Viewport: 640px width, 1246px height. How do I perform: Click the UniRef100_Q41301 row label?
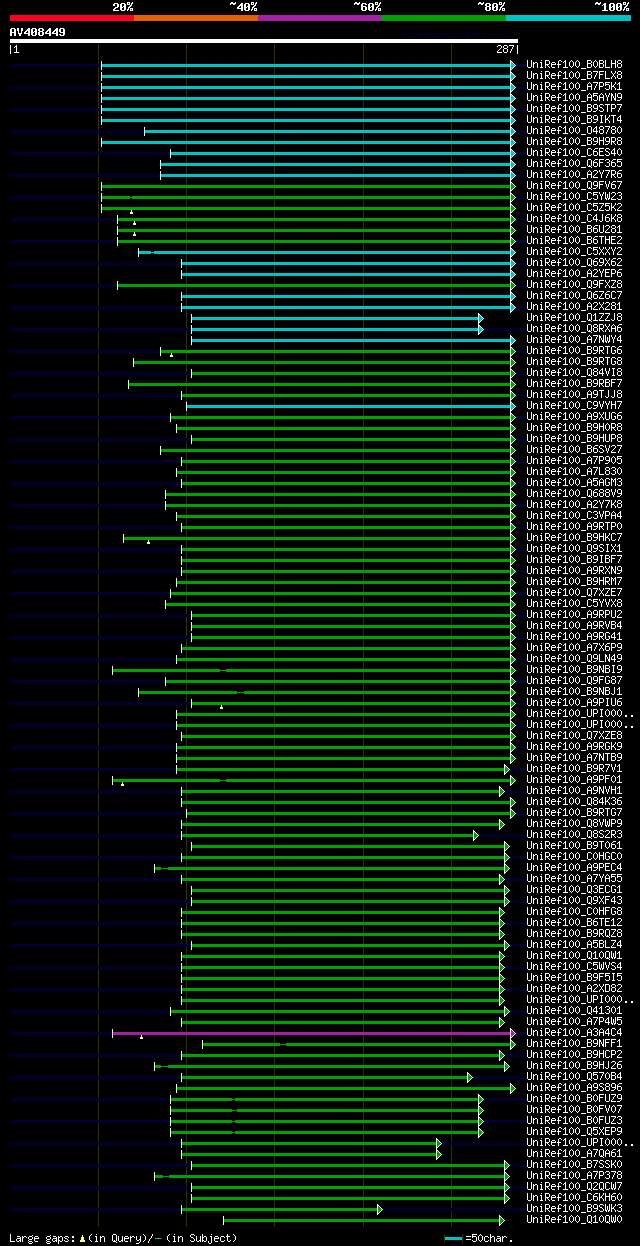pyautogui.click(x=574, y=1010)
